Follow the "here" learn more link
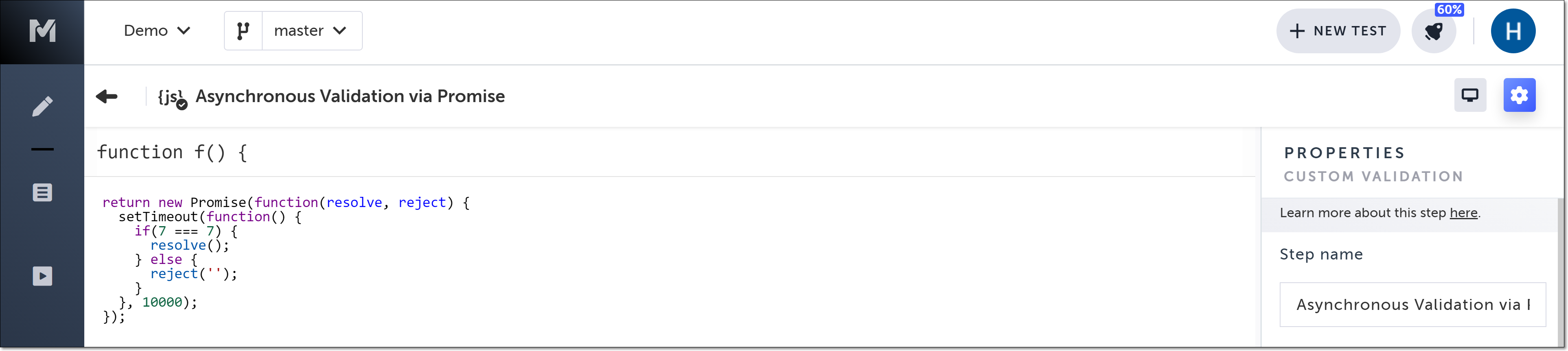 click(1463, 213)
